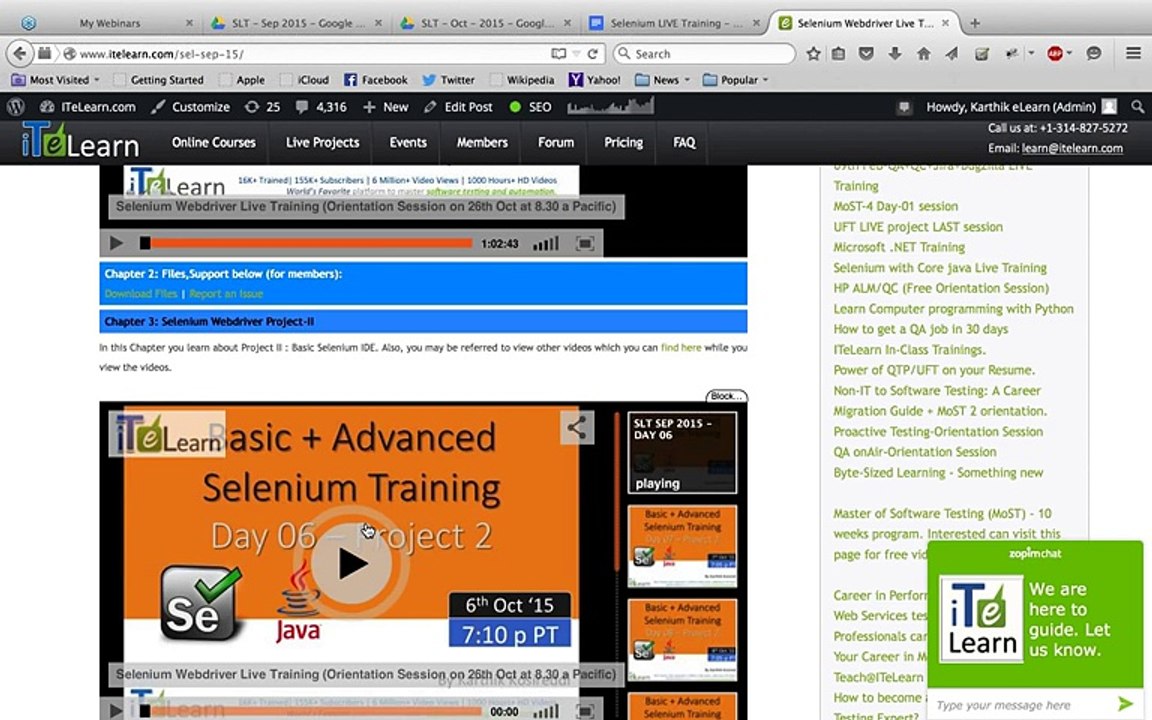Open Howdy, Karthik eLearn account menu

click(x=1021, y=107)
